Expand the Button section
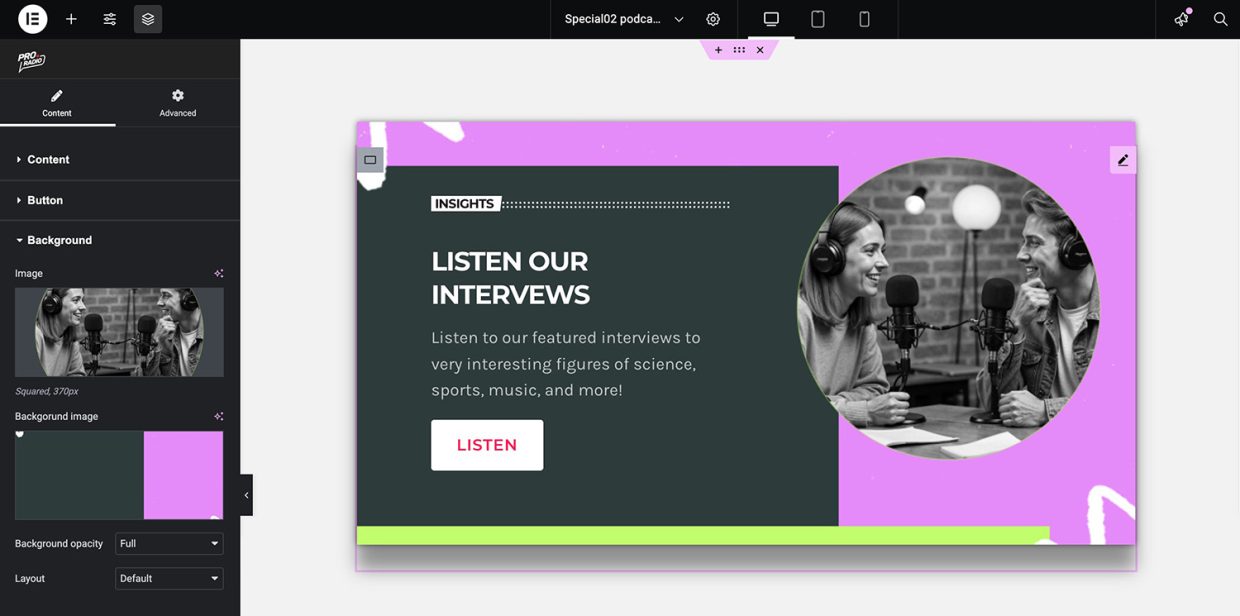 tap(45, 200)
